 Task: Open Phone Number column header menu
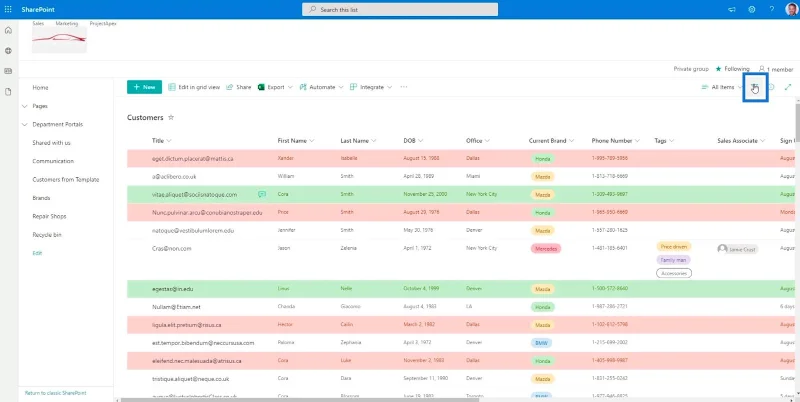(616, 141)
